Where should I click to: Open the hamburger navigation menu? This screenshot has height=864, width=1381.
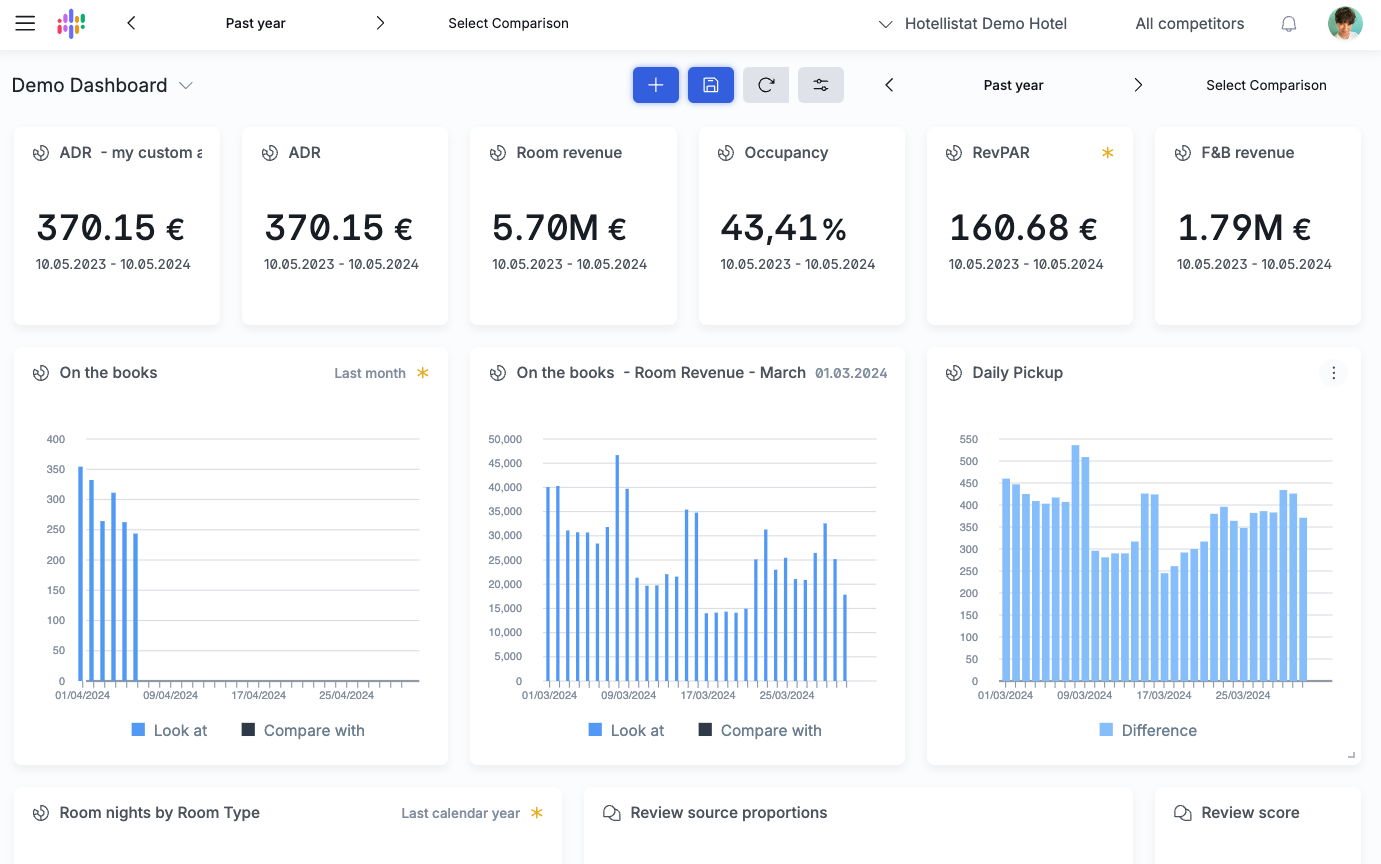point(25,23)
